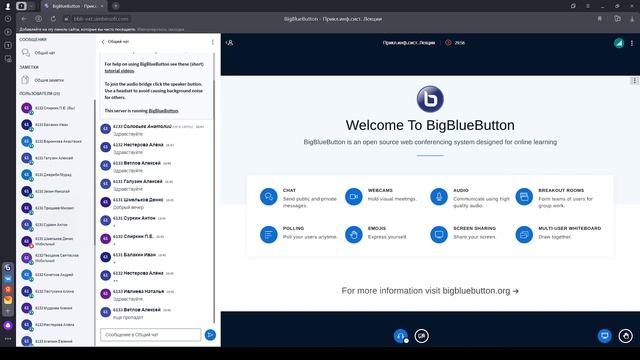Click the Breakout Rooms feature icon

524,197
